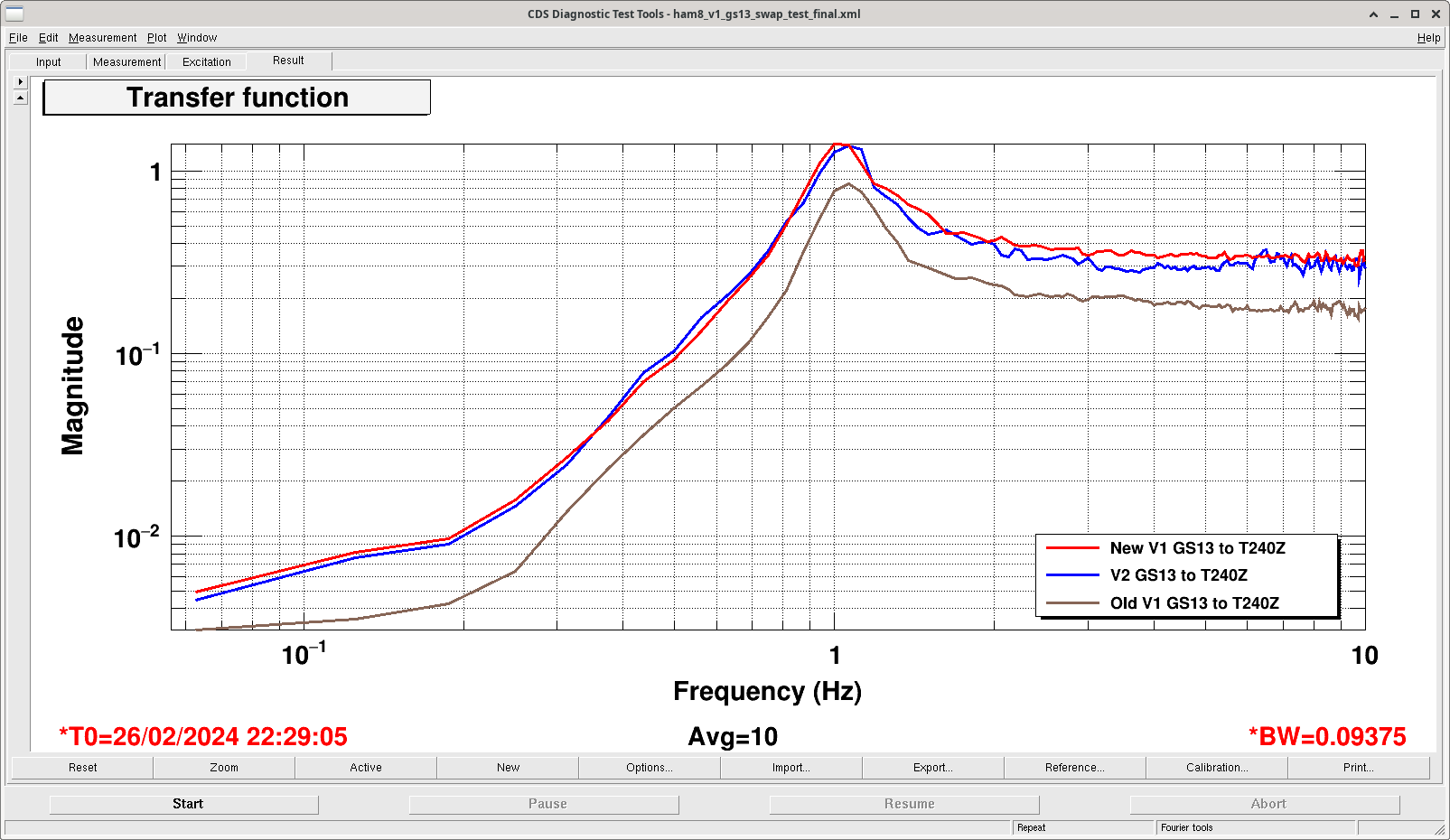Click the right-arrow panel expander icon

pos(20,81)
